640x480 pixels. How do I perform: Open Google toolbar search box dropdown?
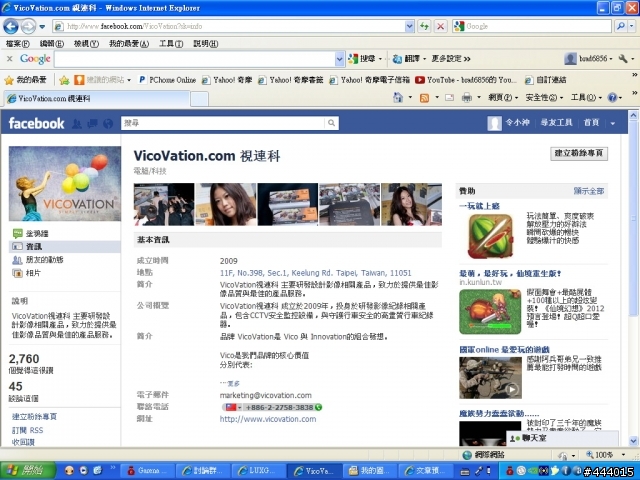pos(339,59)
